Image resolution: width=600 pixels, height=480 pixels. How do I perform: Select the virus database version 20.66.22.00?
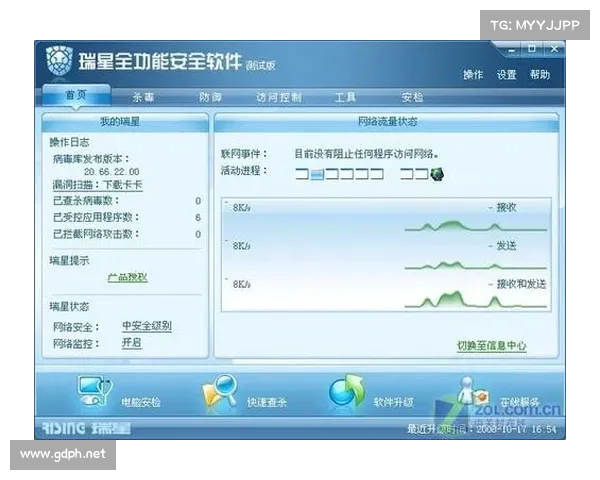pyautogui.click(x=112, y=171)
